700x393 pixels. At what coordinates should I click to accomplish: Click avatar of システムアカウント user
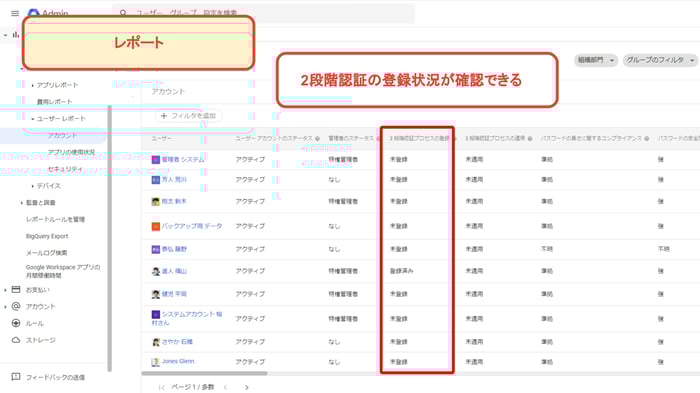[155, 314]
